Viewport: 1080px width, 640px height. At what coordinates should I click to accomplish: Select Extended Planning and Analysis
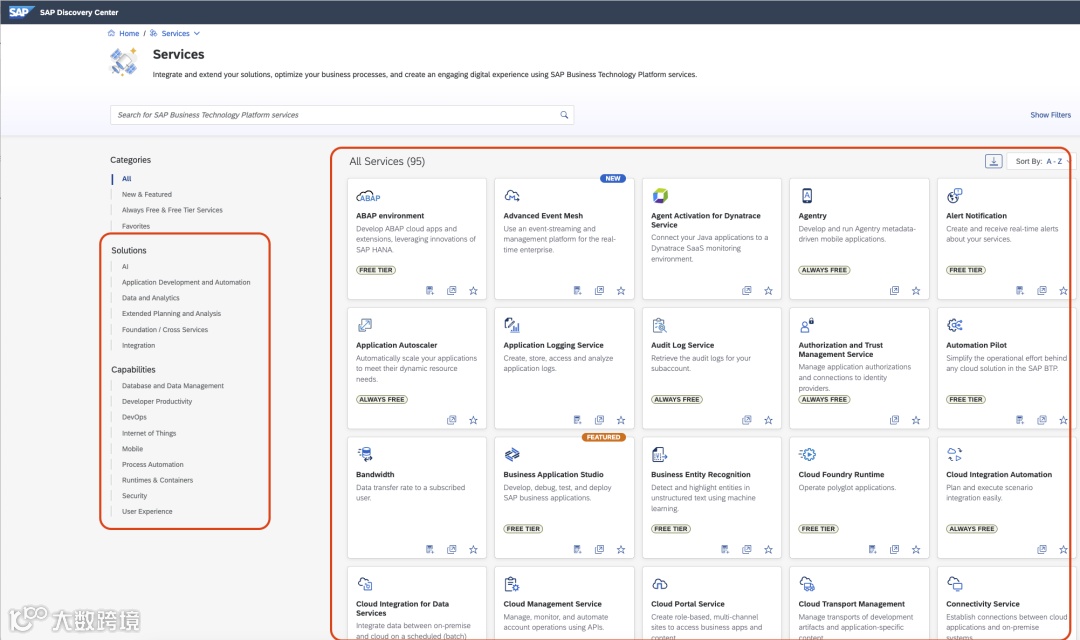(172, 313)
